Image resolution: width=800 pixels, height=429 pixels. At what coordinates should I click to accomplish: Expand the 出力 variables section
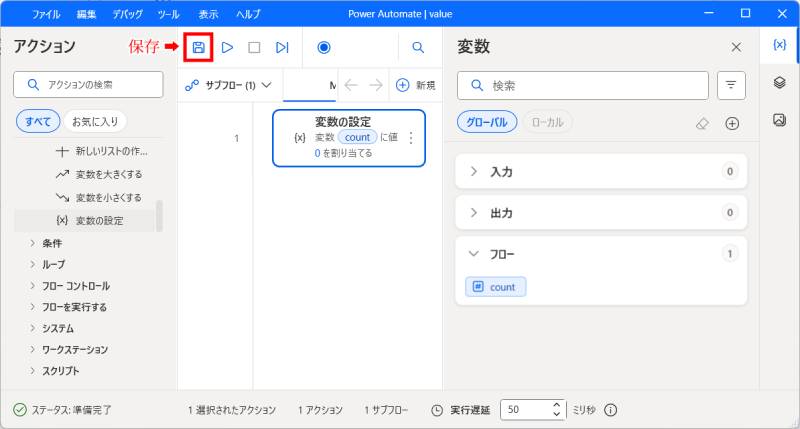(x=601, y=213)
